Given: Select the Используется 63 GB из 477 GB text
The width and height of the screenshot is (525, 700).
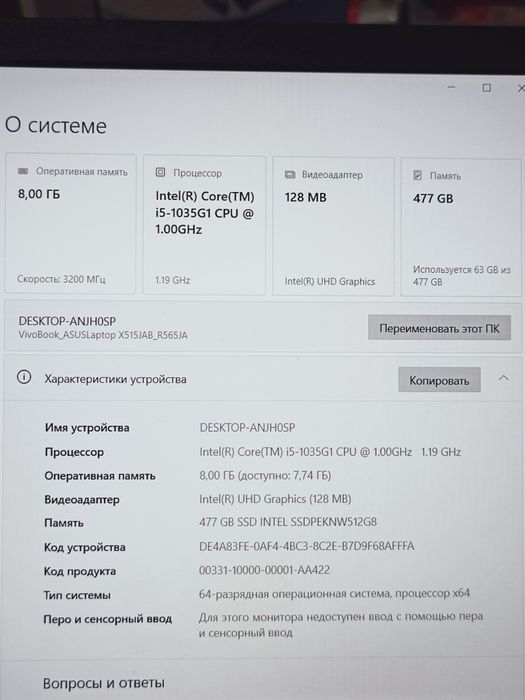Looking at the screenshot, I should tap(462, 275).
